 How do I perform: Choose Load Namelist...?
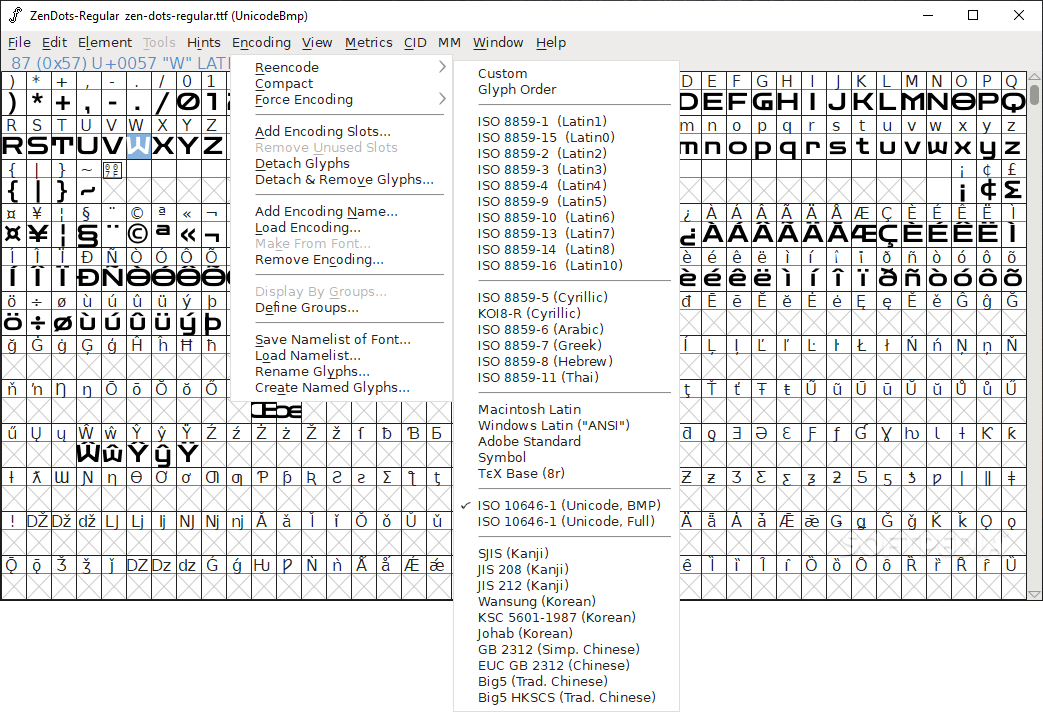tap(307, 355)
